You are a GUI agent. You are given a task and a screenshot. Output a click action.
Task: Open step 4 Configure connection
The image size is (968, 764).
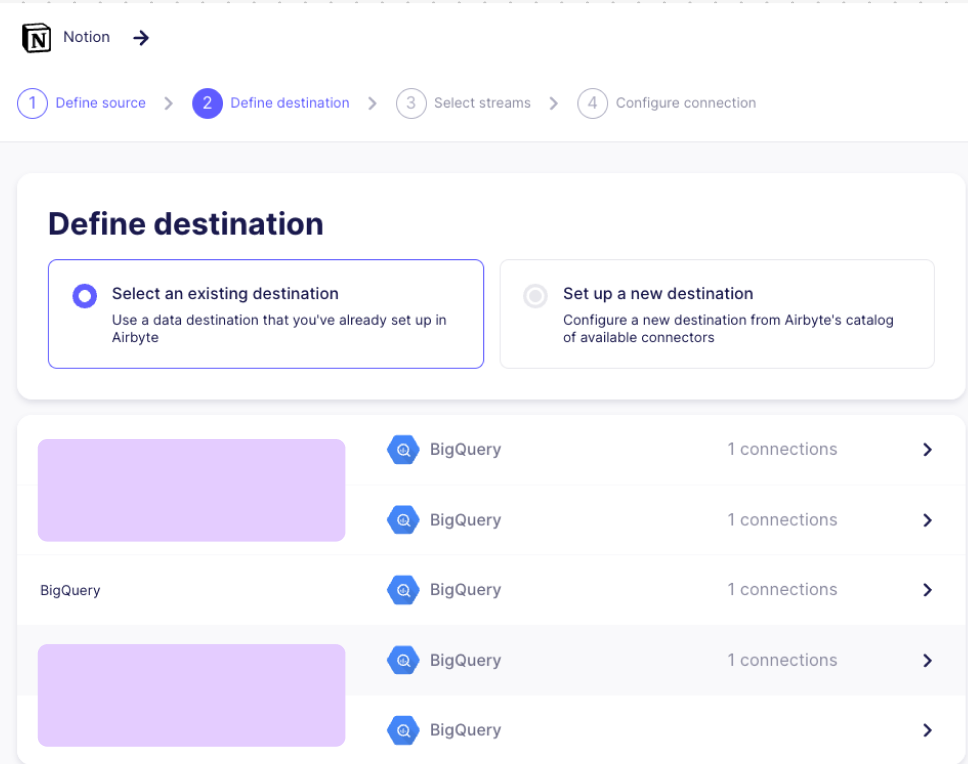666,103
